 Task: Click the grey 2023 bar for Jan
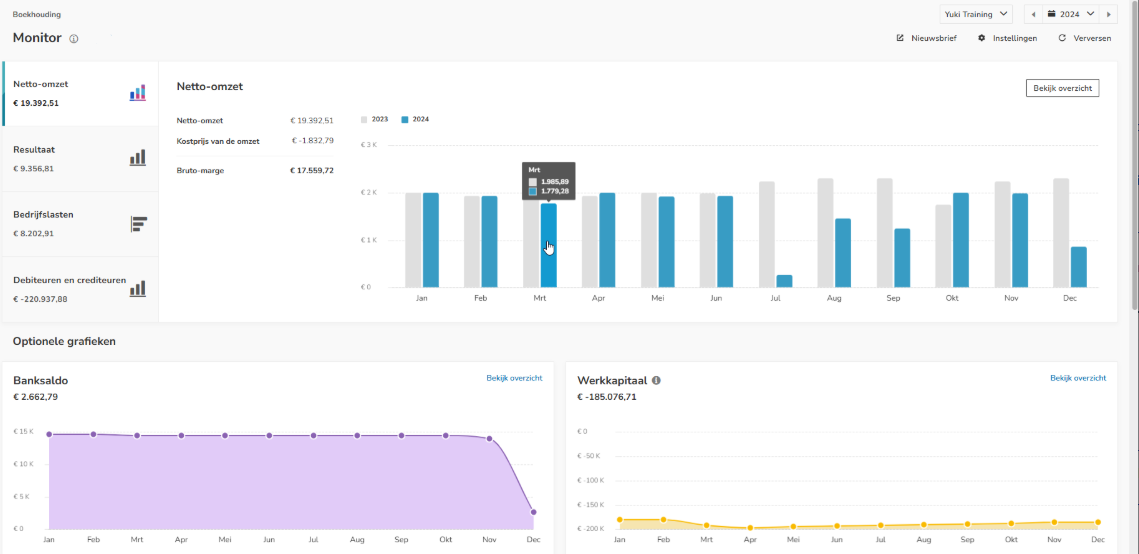point(413,240)
